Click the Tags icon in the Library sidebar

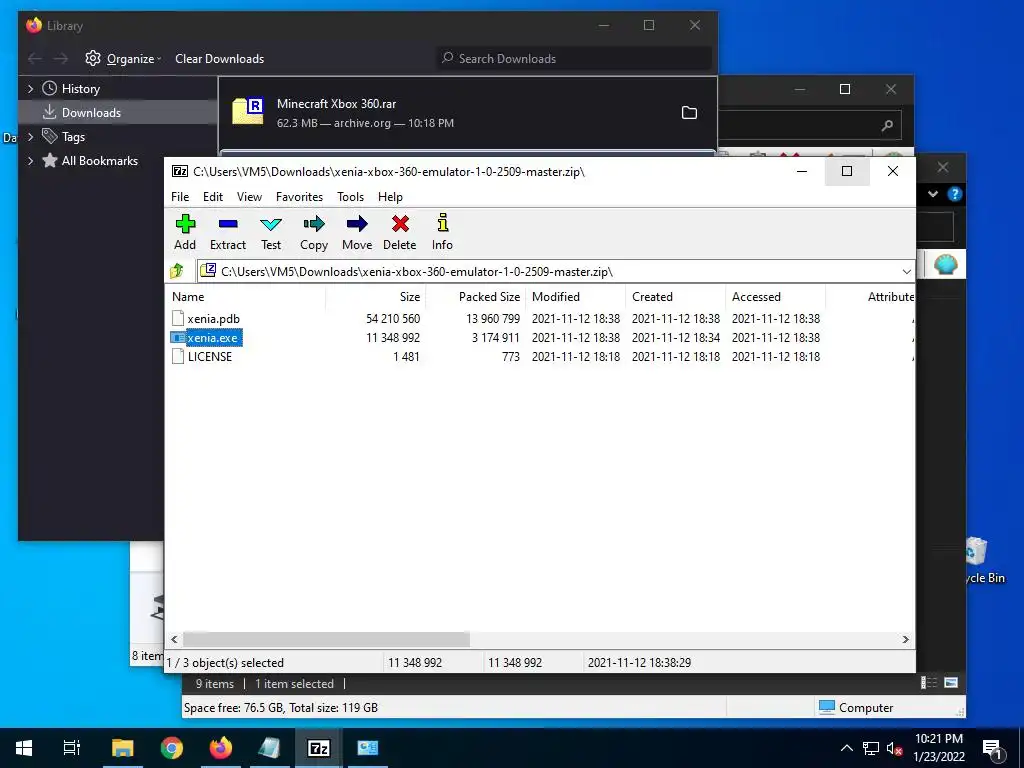pos(50,136)
